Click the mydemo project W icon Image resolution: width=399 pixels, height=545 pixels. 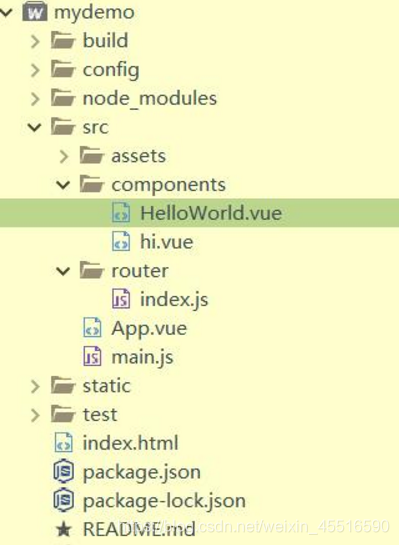pyautogui.click(x=35, y=12)
